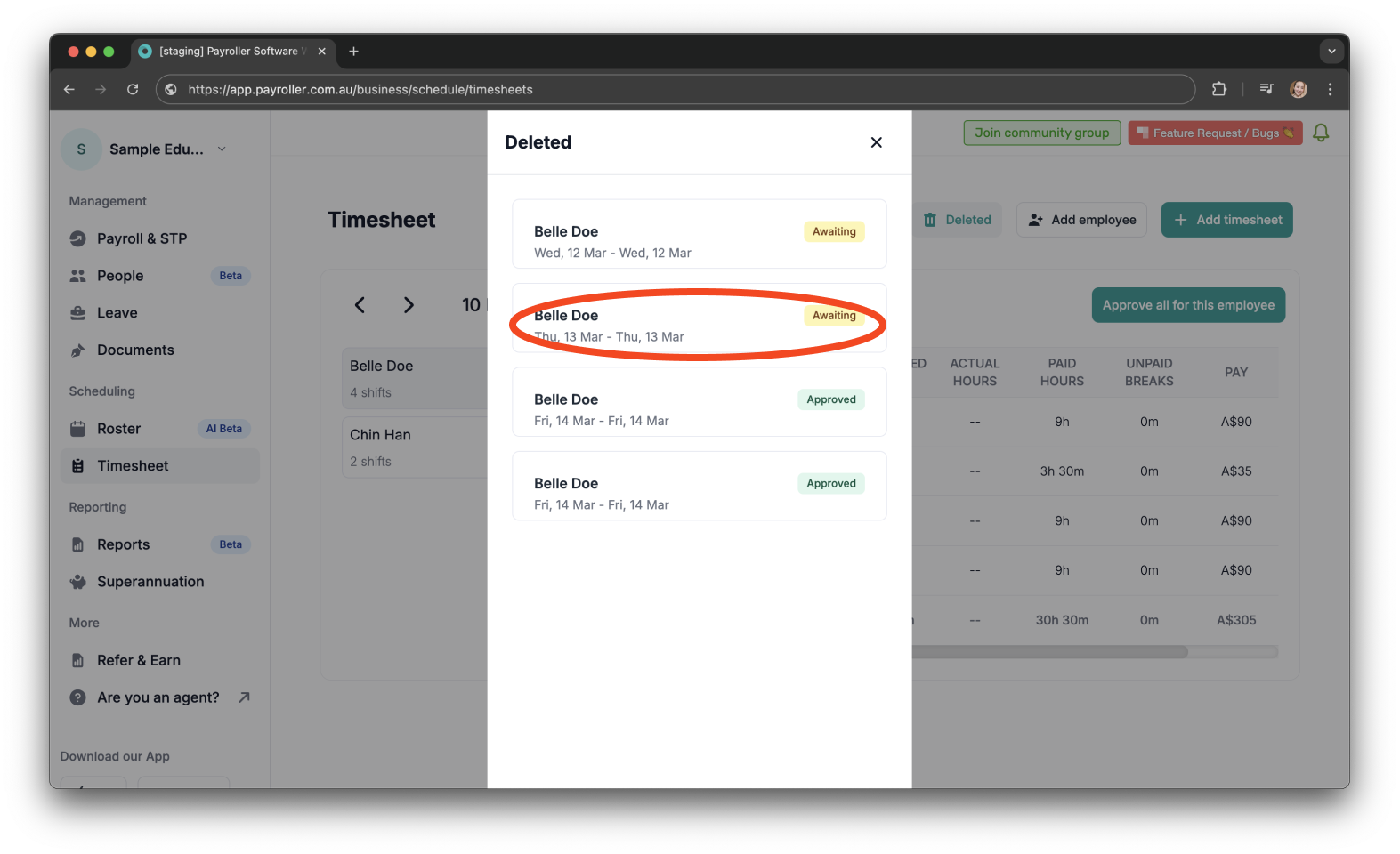
Task: Open People in sidebar
Action: pos(159,276)
